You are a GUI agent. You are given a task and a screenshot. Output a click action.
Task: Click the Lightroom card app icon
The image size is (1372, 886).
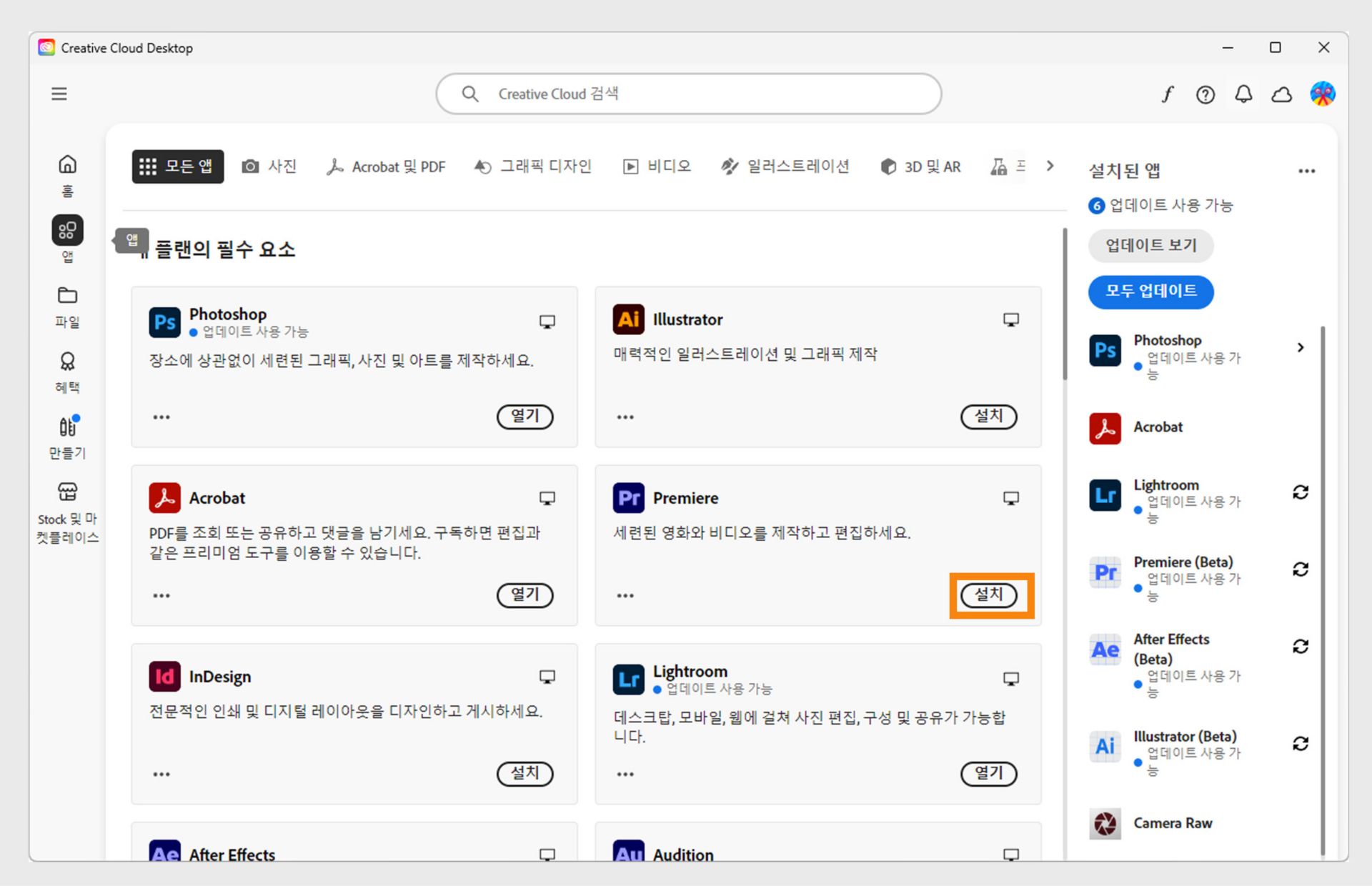click(628, 679)
